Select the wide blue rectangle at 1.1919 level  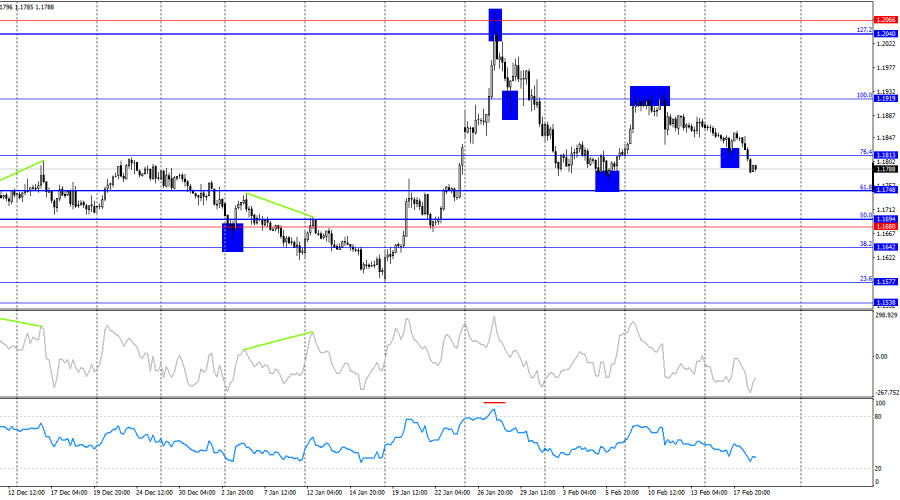point(649,96)
